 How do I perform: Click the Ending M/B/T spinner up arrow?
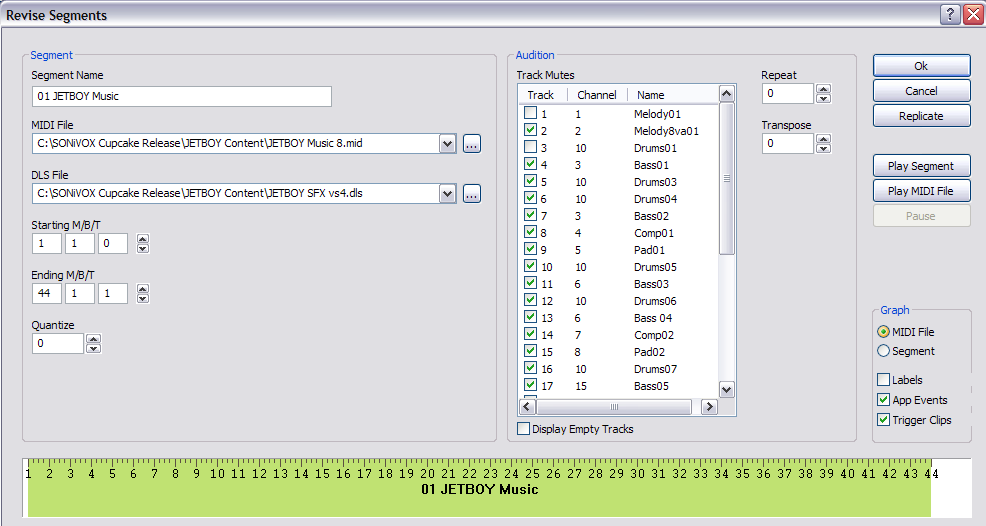pos(143,289)
